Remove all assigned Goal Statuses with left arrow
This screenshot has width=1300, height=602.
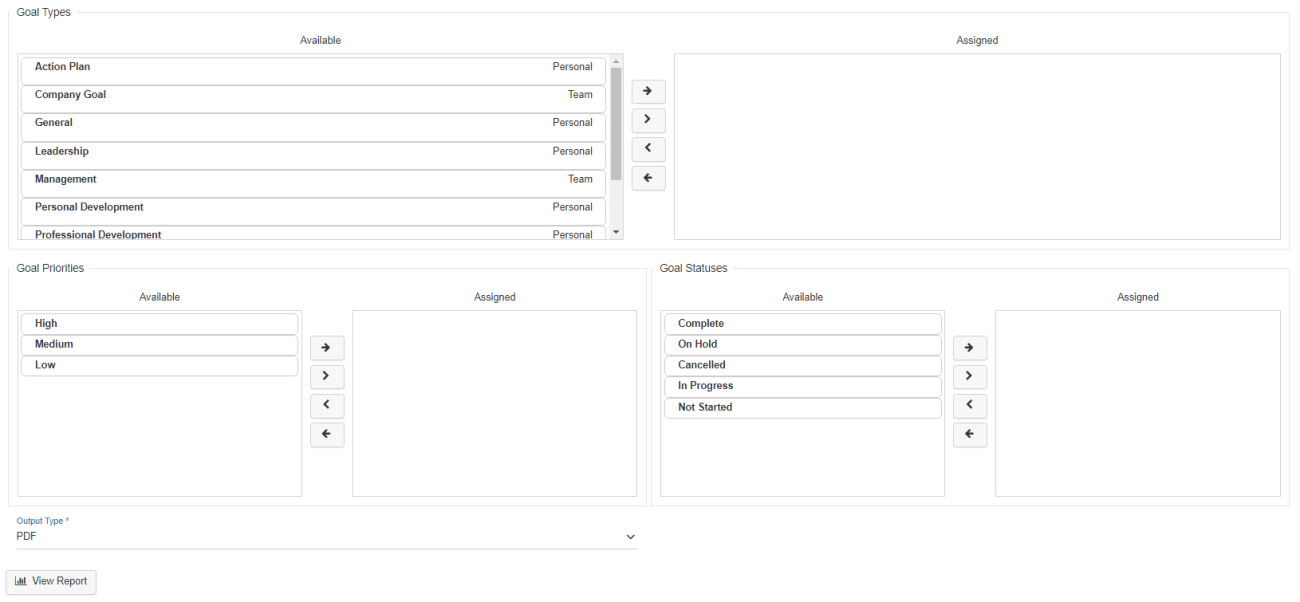pyautogui.click(x=969, y=435)
